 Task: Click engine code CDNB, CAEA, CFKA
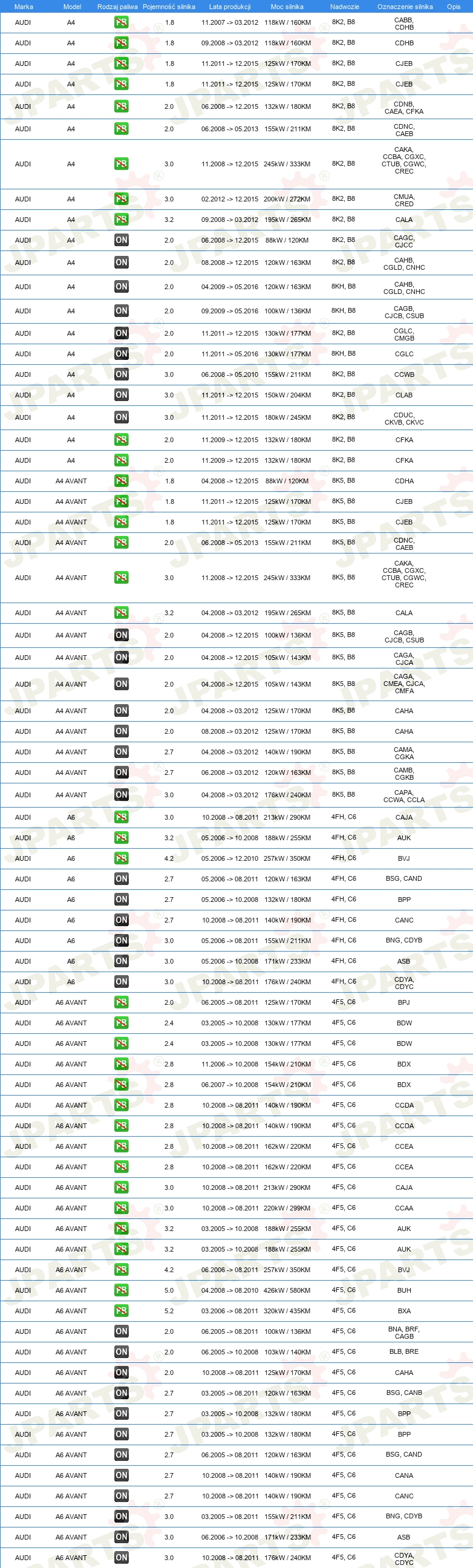pos(404,108)
